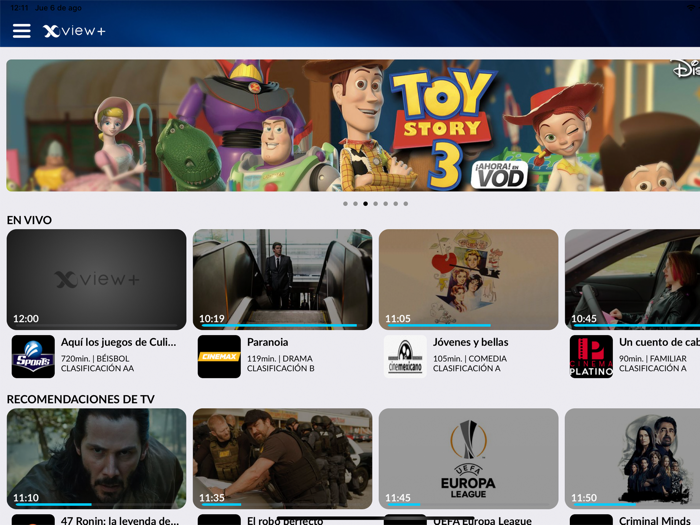Screen dimensions: 700x525
Task: Open 'Aquí los juegos de Culi...' title
Action: (x=119, y=342)
